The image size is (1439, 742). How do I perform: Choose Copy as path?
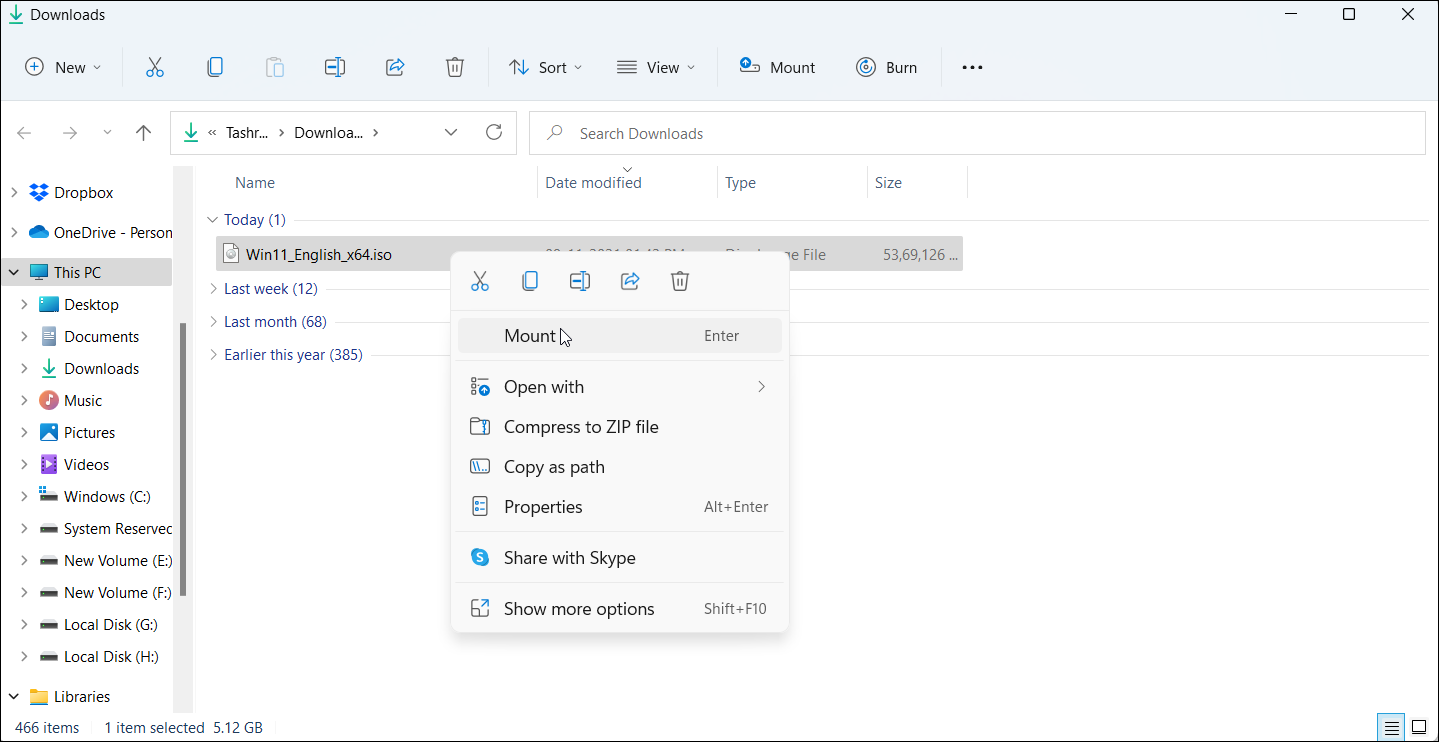pos(620,467)
